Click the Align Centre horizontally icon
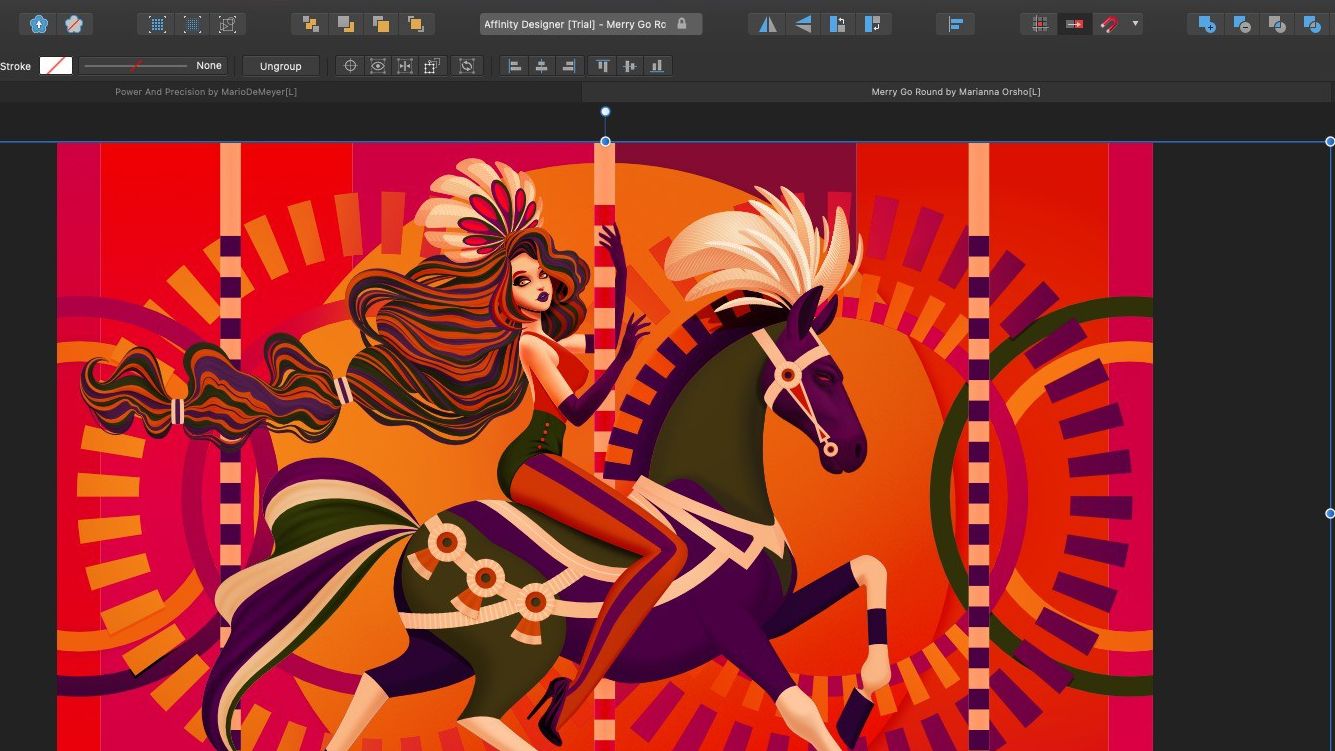The height and width of the screenshot is (751, 1335). point(541,66)
